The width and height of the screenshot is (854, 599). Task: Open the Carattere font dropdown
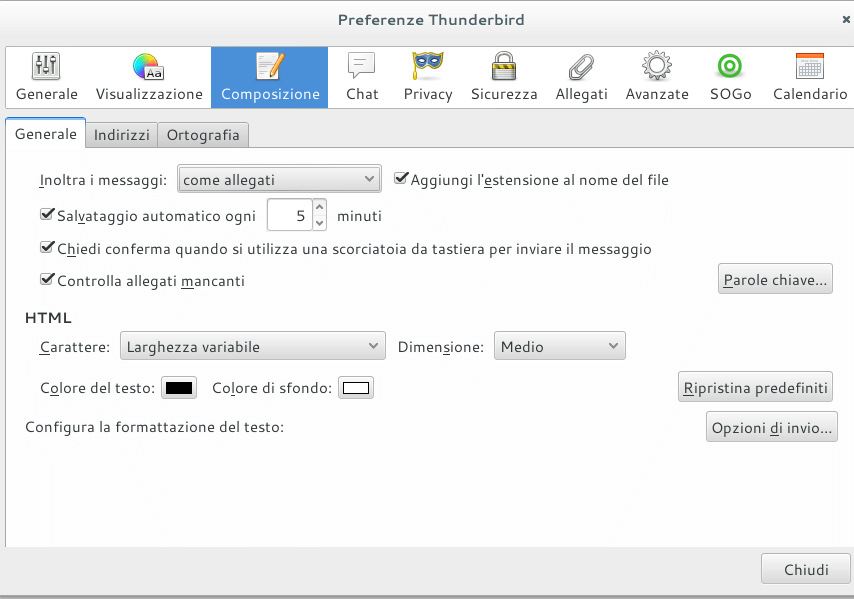[x=252, y=347]
